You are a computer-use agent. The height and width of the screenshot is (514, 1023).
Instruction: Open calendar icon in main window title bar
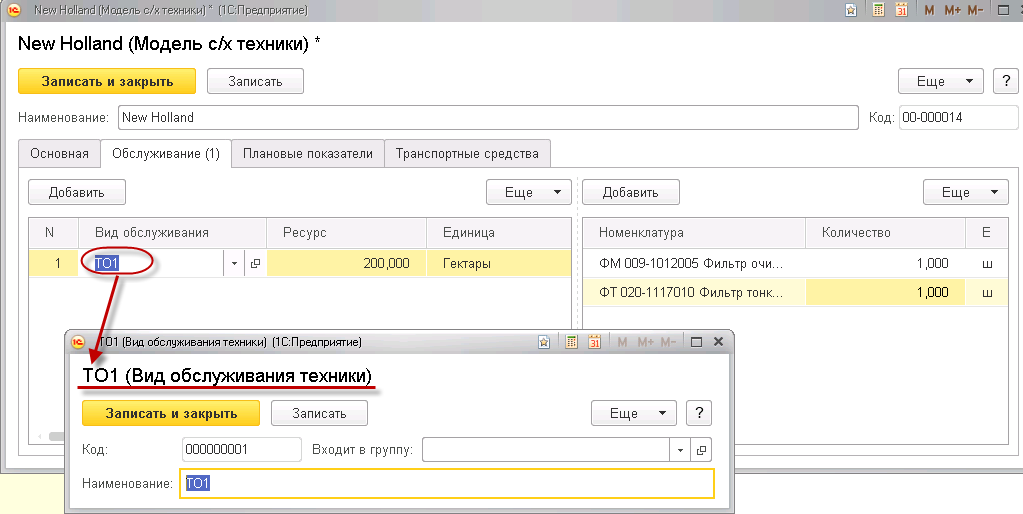pos(902,10)
